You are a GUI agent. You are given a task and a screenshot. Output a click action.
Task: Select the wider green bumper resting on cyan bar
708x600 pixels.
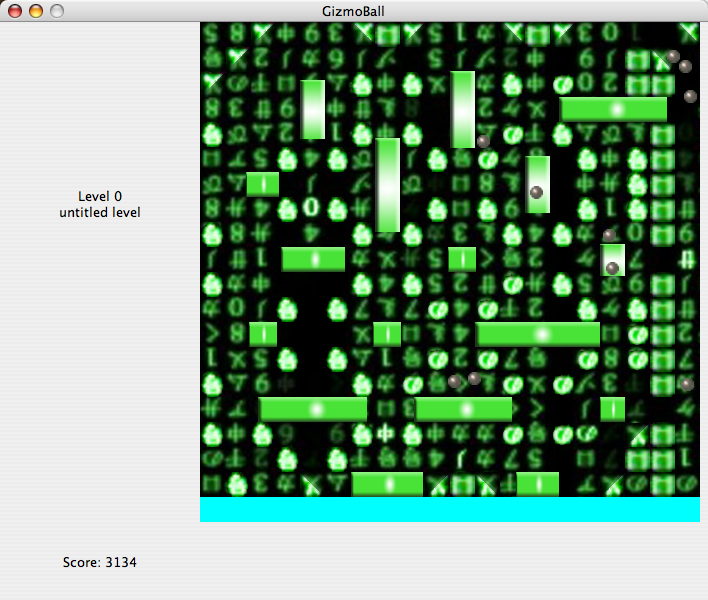coord(387,484)
